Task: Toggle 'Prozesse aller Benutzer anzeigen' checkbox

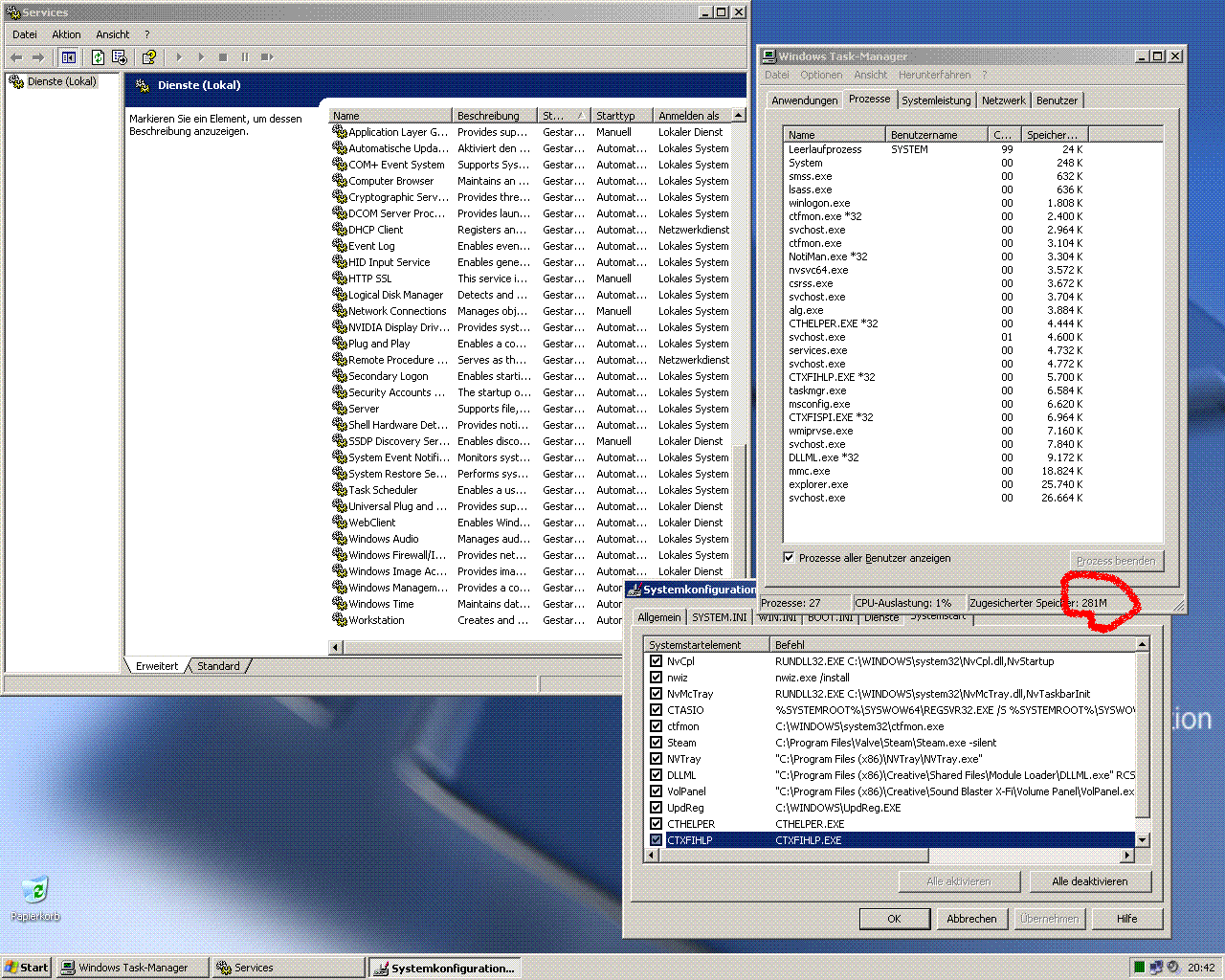Action: [x=789, y=557]
